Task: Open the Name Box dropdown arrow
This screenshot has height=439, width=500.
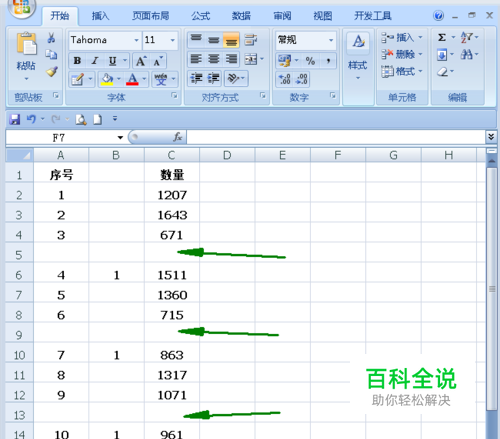Action: [x=120, y=137]
